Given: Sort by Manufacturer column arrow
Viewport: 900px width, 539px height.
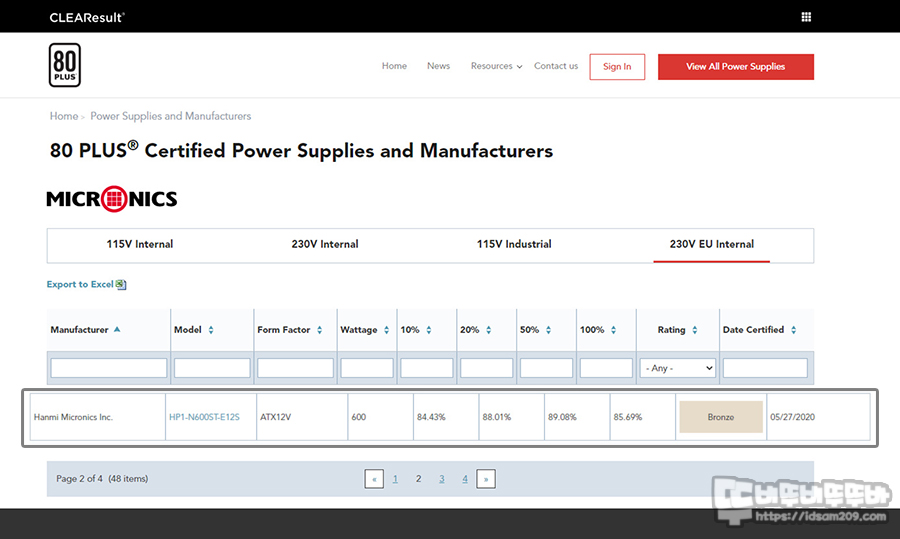Looking at the screenshot, I should 117,329.
